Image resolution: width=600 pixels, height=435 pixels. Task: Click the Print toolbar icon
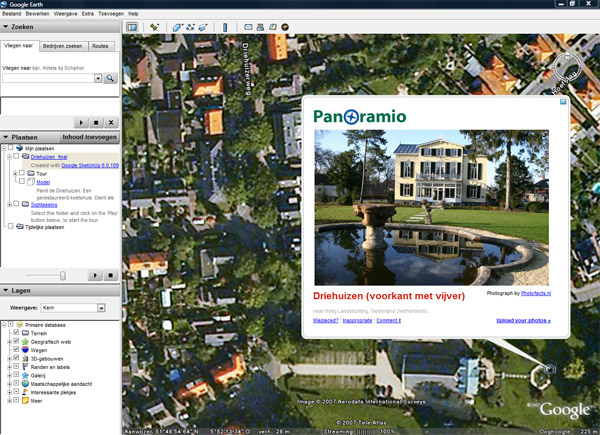pos(260,27)
